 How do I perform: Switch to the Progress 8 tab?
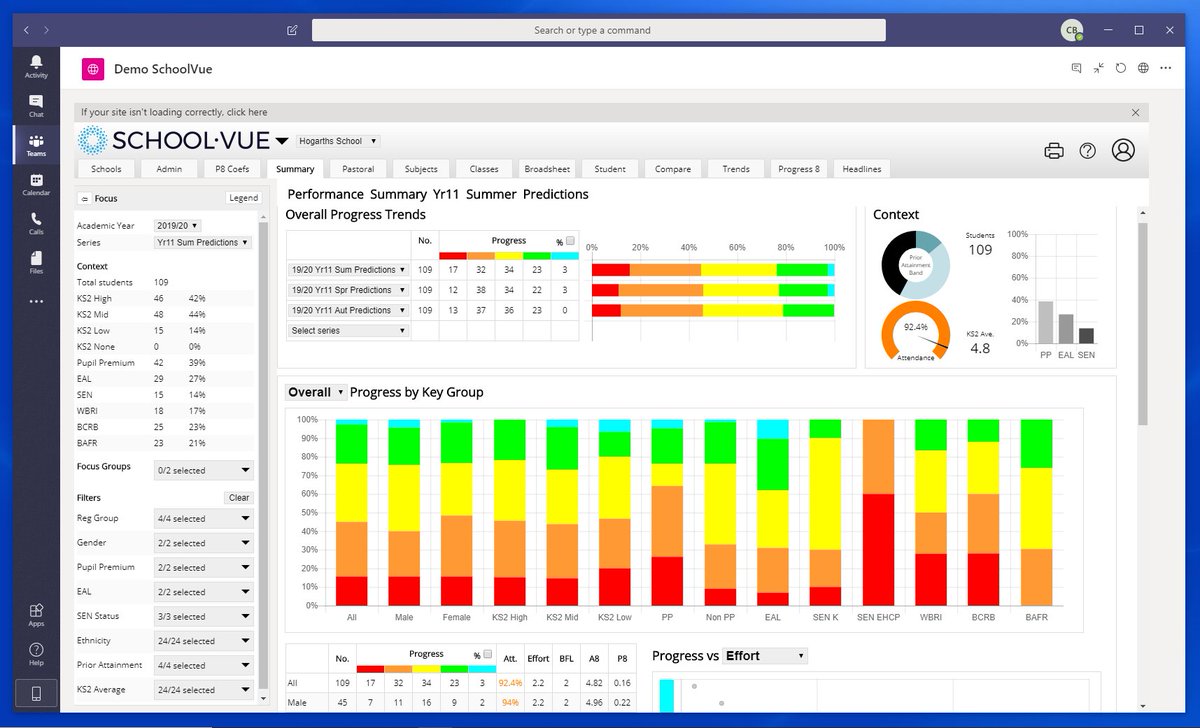pyautogui.click(x=798, y=169)
